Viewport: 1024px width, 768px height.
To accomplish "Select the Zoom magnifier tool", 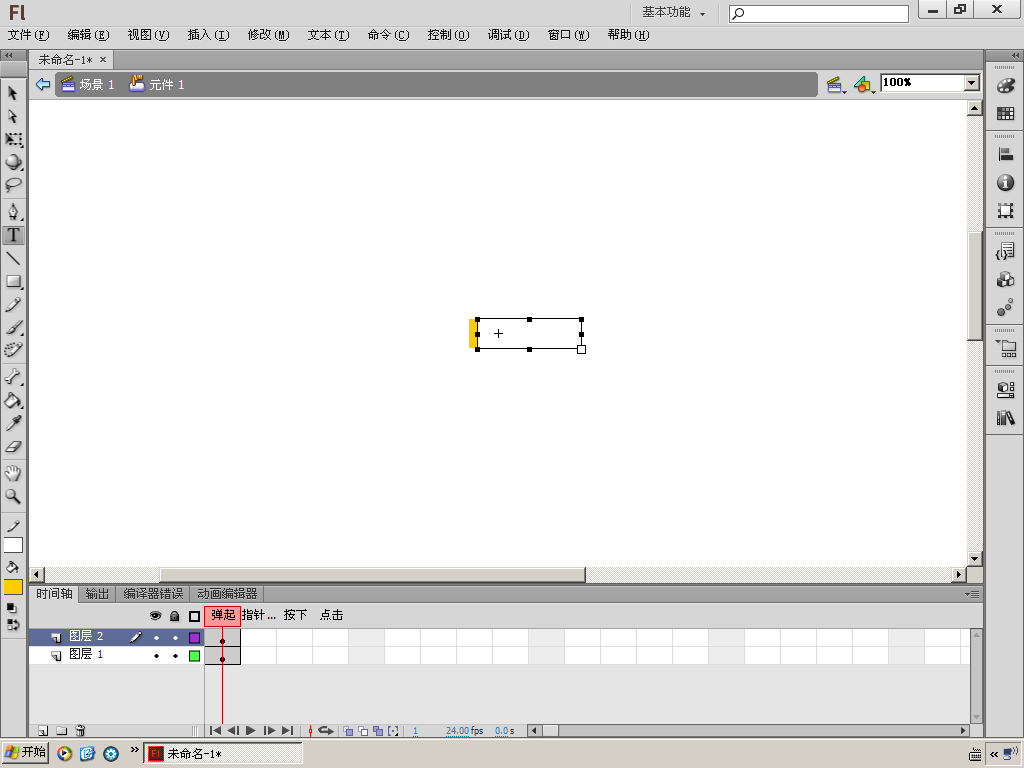I will pos(13,496).
